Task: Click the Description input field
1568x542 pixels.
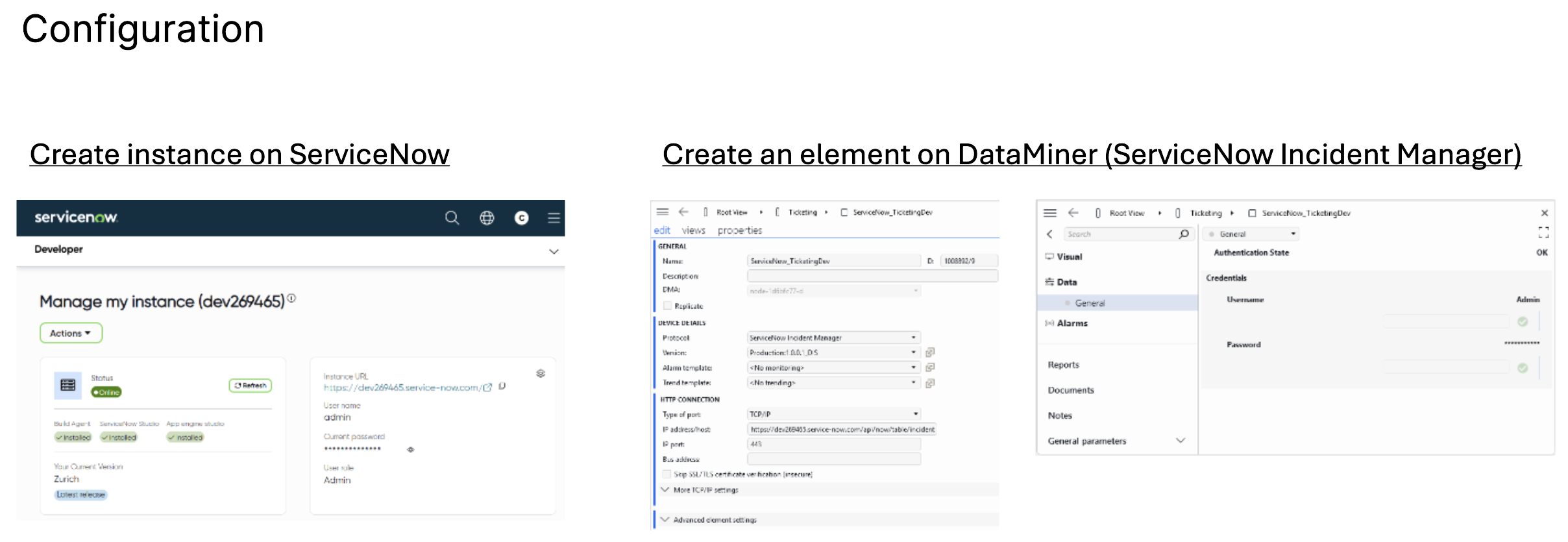Action: point(873,276)
